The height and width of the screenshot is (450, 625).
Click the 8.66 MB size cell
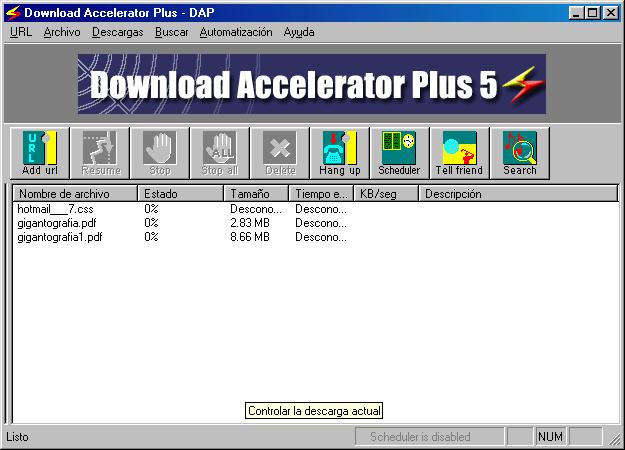coord(250,237)
